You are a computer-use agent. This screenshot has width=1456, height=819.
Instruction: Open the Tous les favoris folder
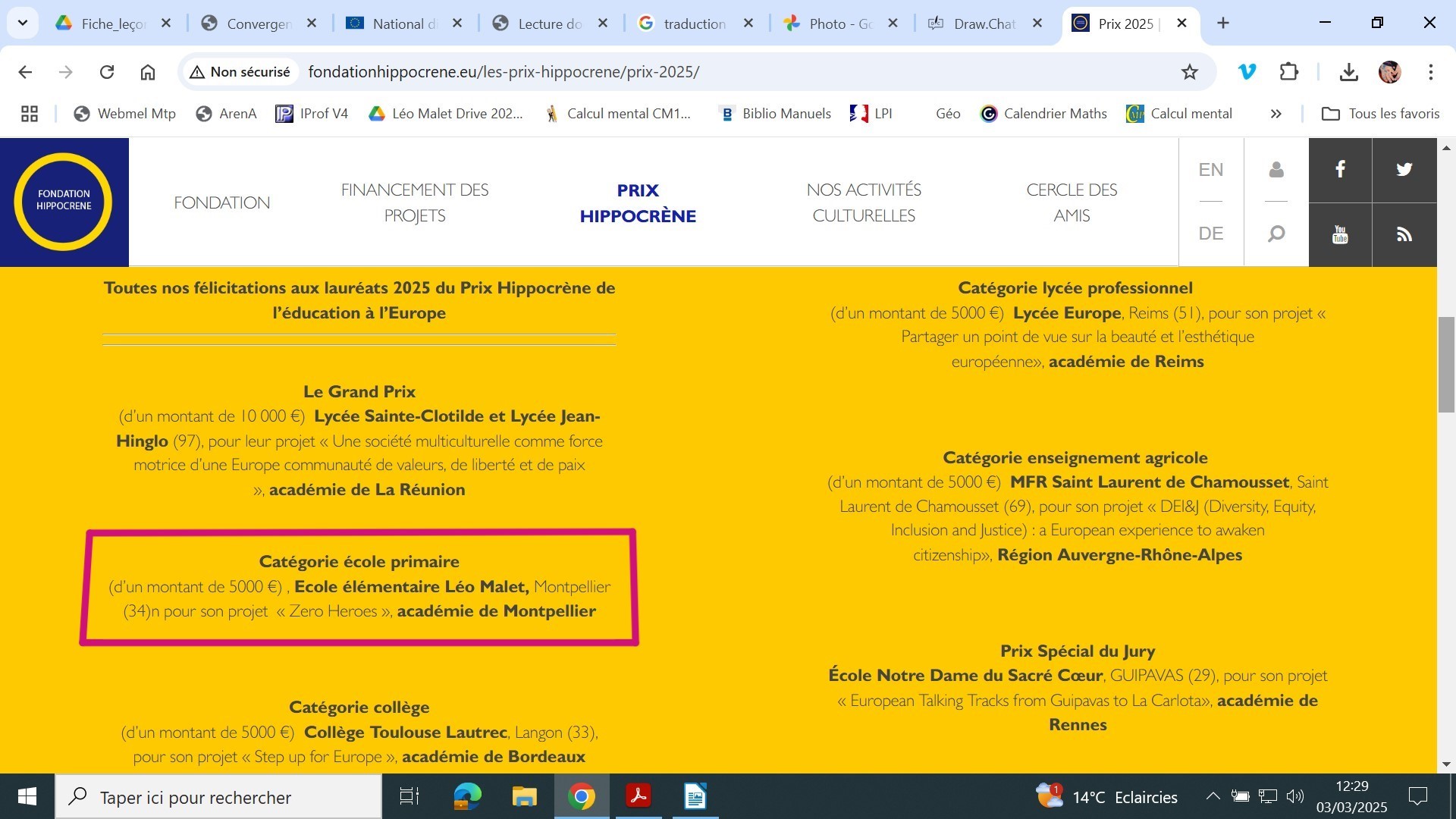click(x=1380, y=114)
